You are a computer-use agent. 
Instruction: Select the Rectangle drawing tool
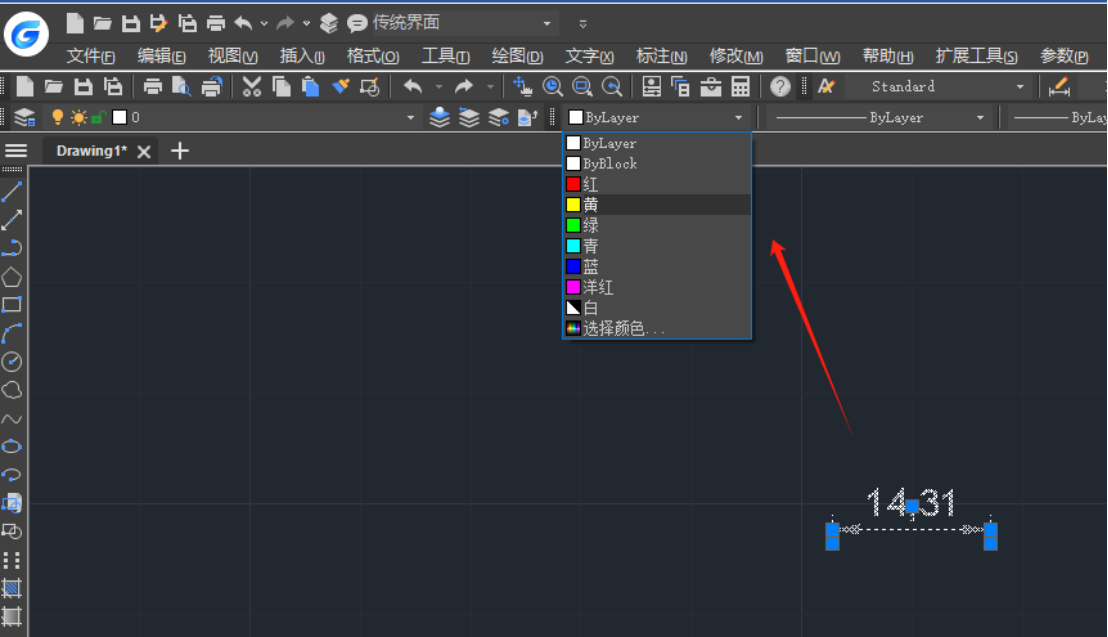pos(12,305)
